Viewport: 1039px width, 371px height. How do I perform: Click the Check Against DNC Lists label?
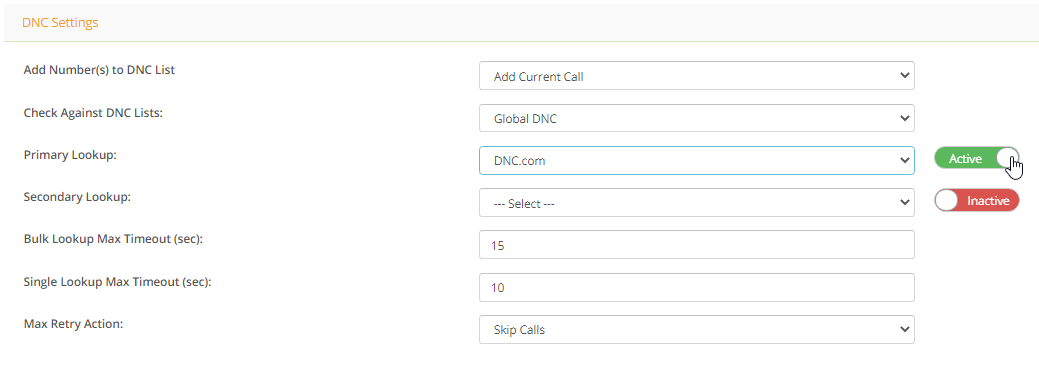click(93, 113)
